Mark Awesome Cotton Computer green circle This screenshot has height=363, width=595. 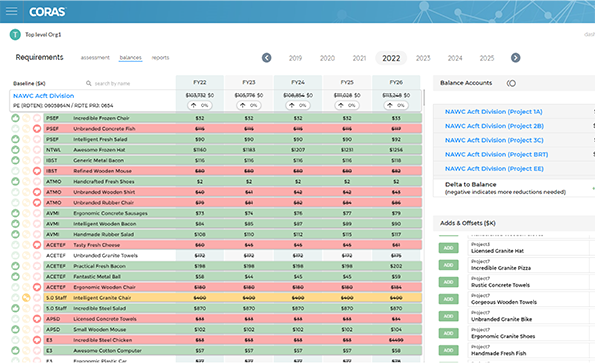pyautogui.click(x=15, y=351)
